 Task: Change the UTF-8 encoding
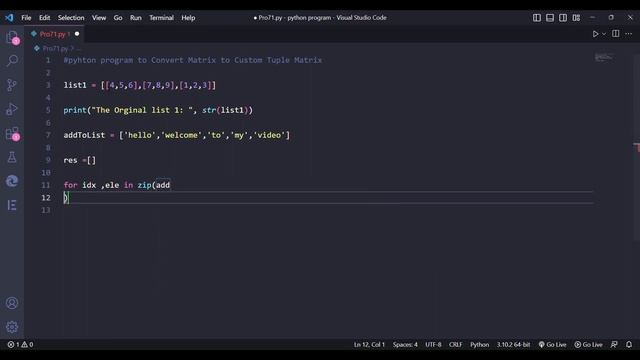coord(433,344)
